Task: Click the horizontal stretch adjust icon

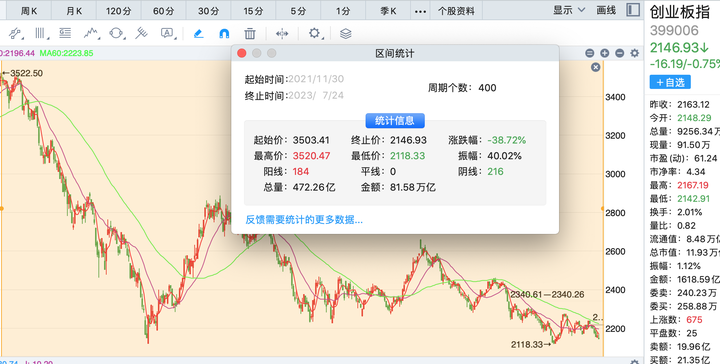Action: (282, 33)
